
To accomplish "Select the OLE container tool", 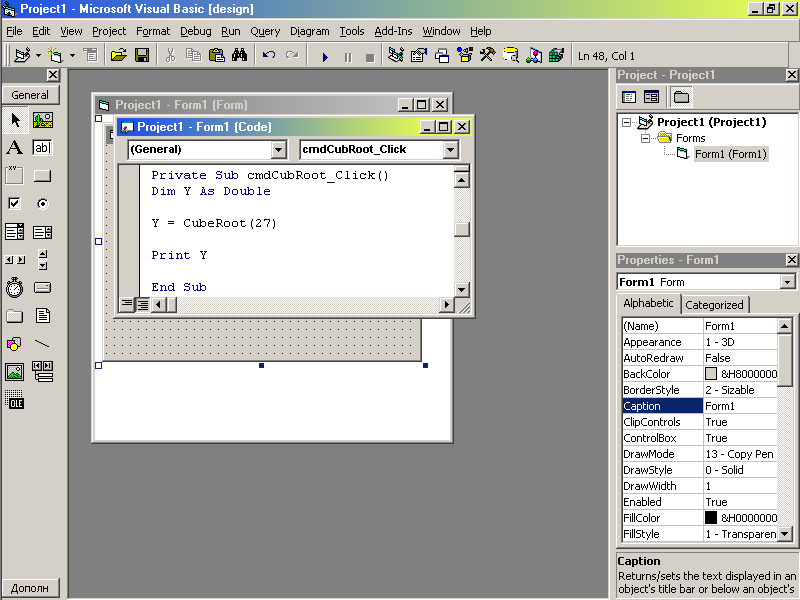I will (x=15, y=399).
